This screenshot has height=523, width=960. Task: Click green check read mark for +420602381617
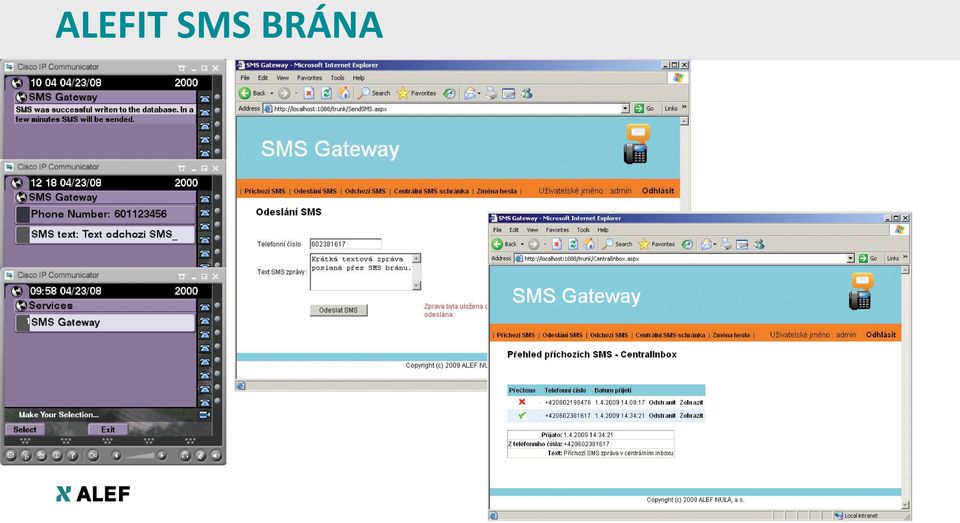click(x=522, y=415)
